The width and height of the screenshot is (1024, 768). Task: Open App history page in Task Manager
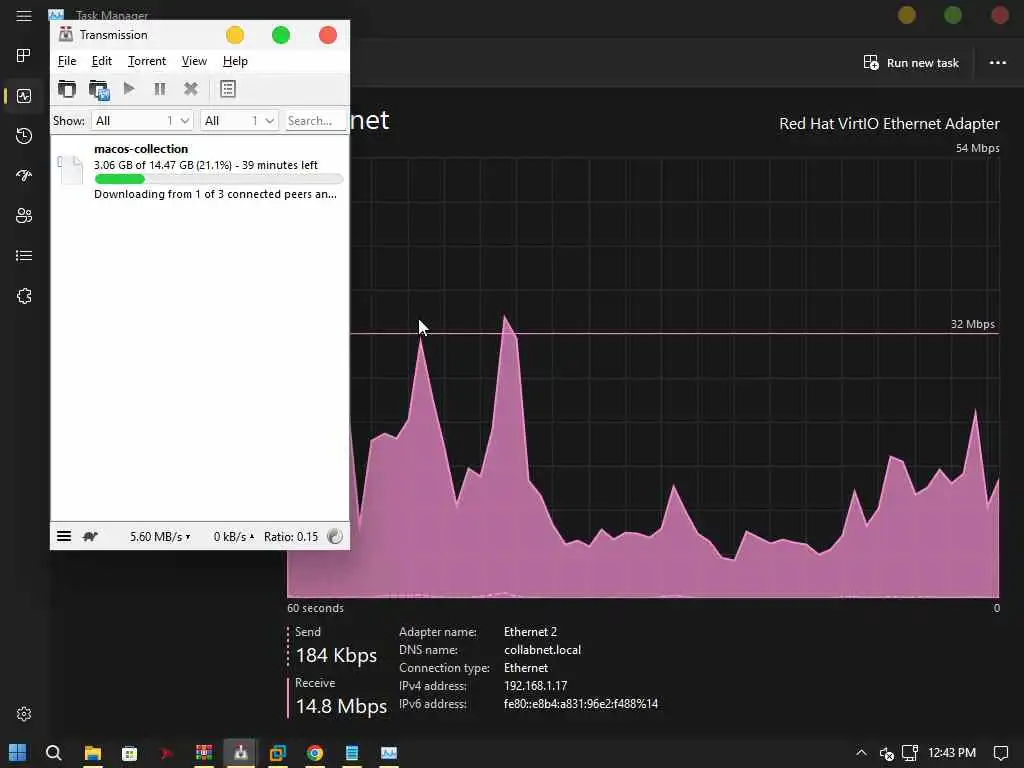pos(24,136)
